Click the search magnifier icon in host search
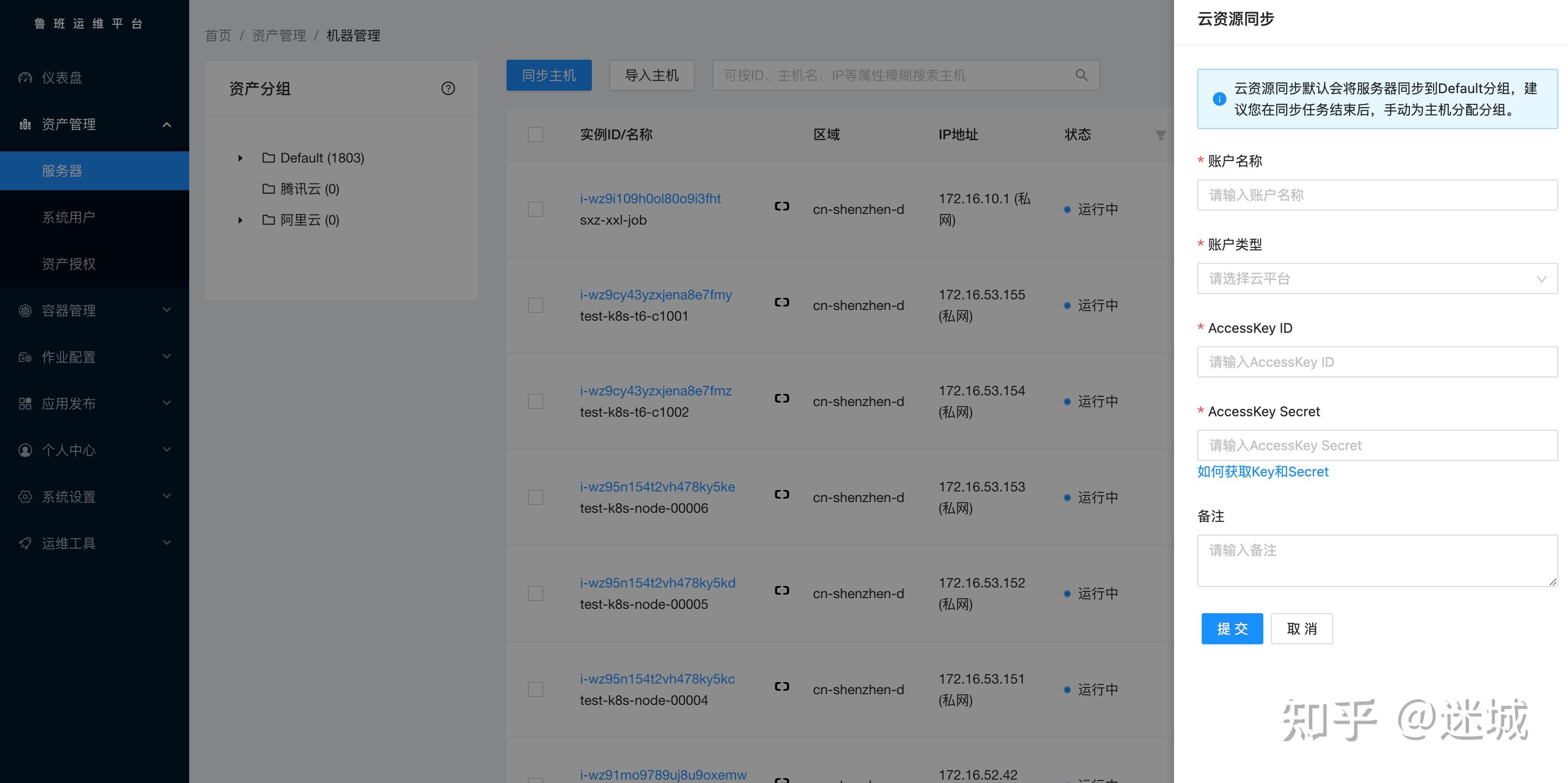The height and width of the screenshot is (783, 1568). [x=1081, y=75]
